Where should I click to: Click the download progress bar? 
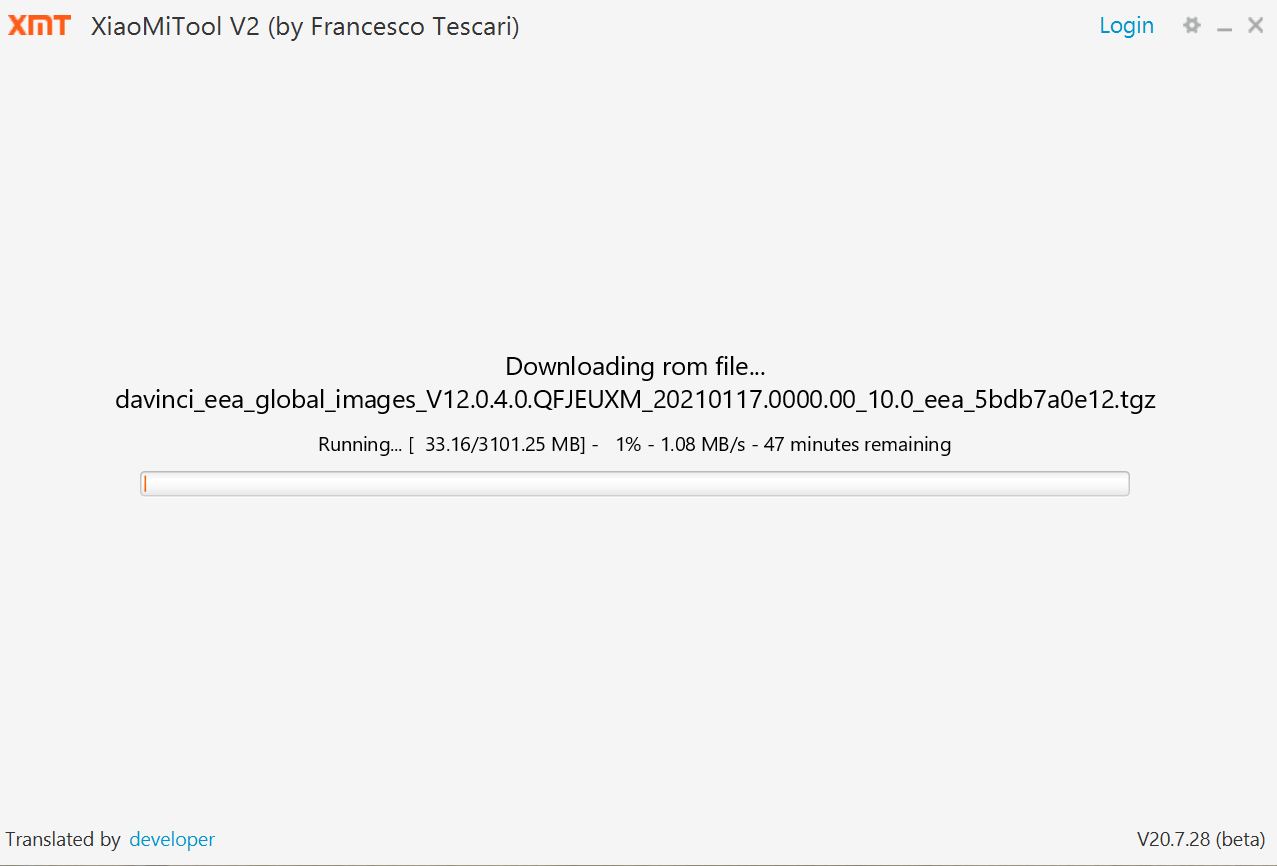coord(634,484)
